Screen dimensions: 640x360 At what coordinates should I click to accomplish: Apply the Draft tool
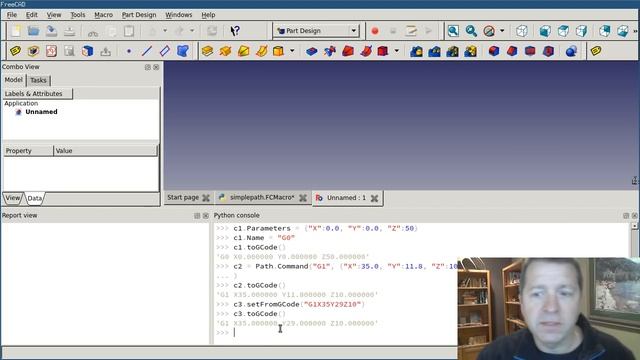[x=530, y=51]
